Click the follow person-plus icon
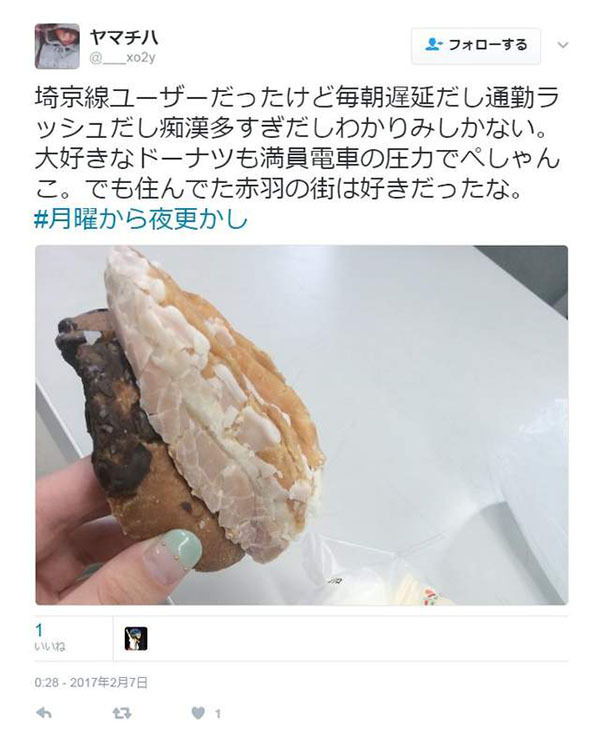The height and width of the screenshot is (737, 600). pos(433,45)
